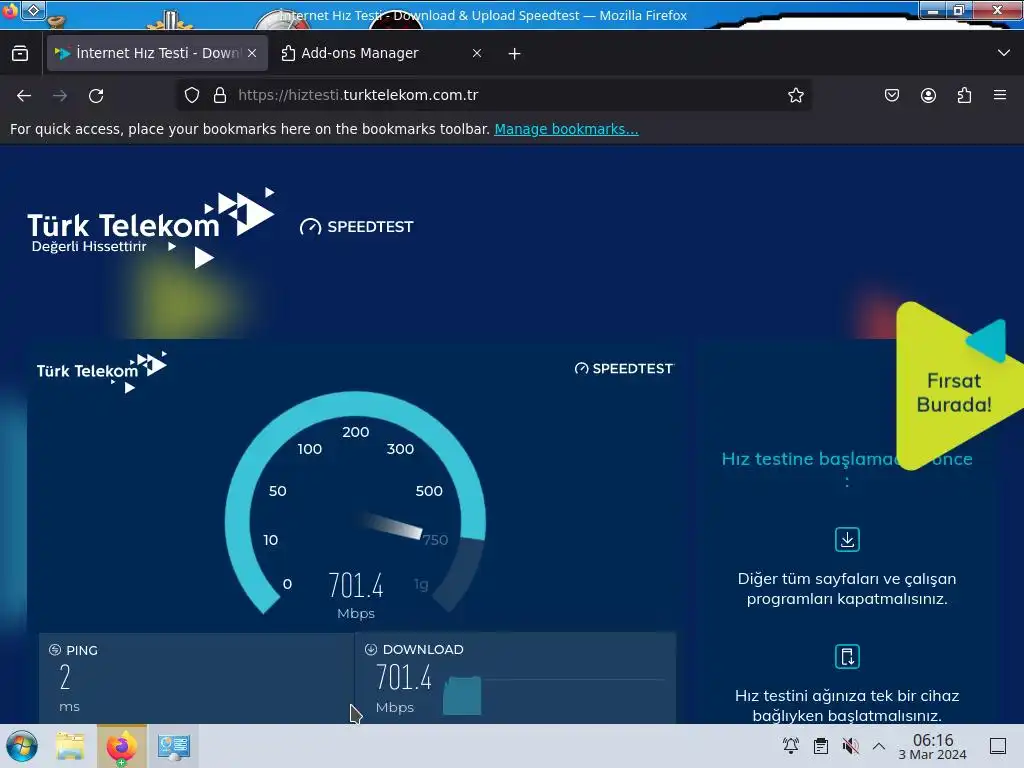1024x768 pixels.
Task: Click the large Türk Telekom logo
Action: click(x=151, y=227)
